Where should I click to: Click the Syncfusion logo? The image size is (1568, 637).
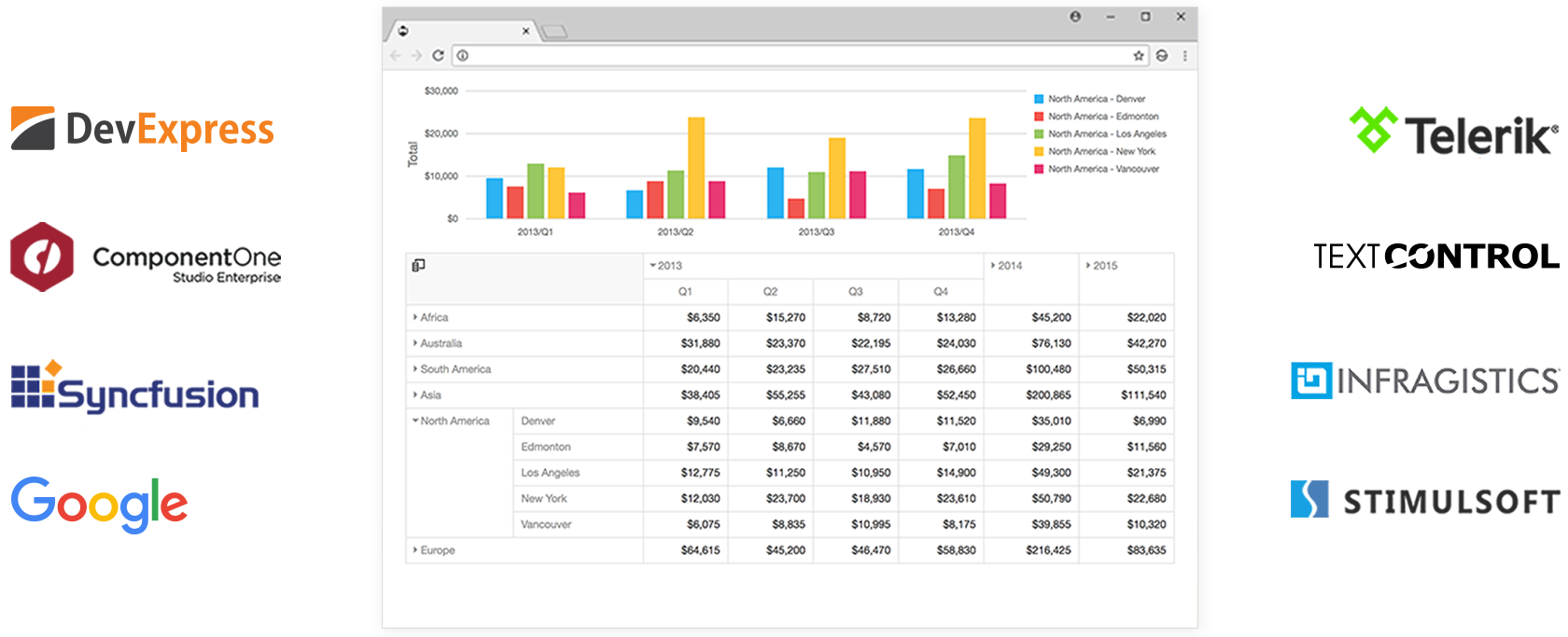pyautogui.click(x=134, y=387)
